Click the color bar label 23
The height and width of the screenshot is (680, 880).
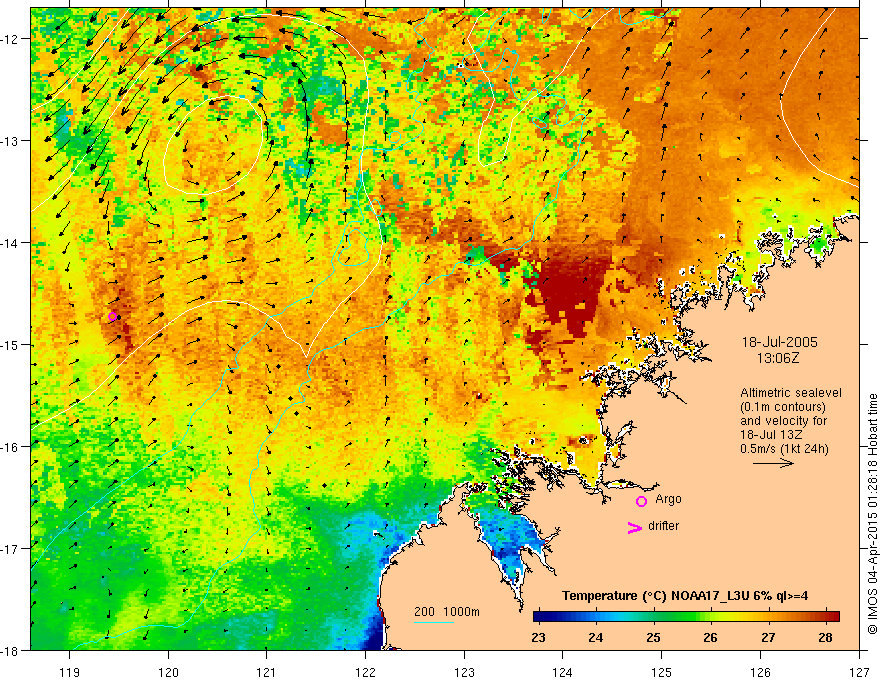coord(538,637)
